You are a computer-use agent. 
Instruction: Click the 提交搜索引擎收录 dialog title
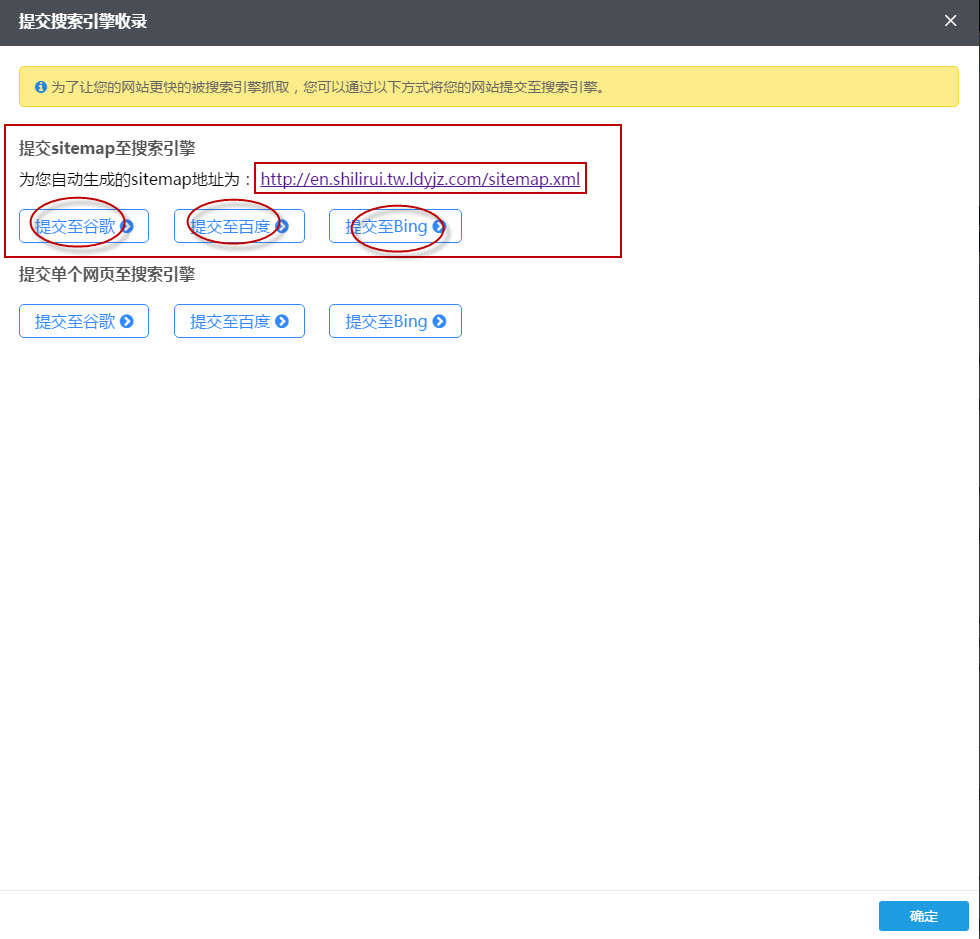[83, 21]
